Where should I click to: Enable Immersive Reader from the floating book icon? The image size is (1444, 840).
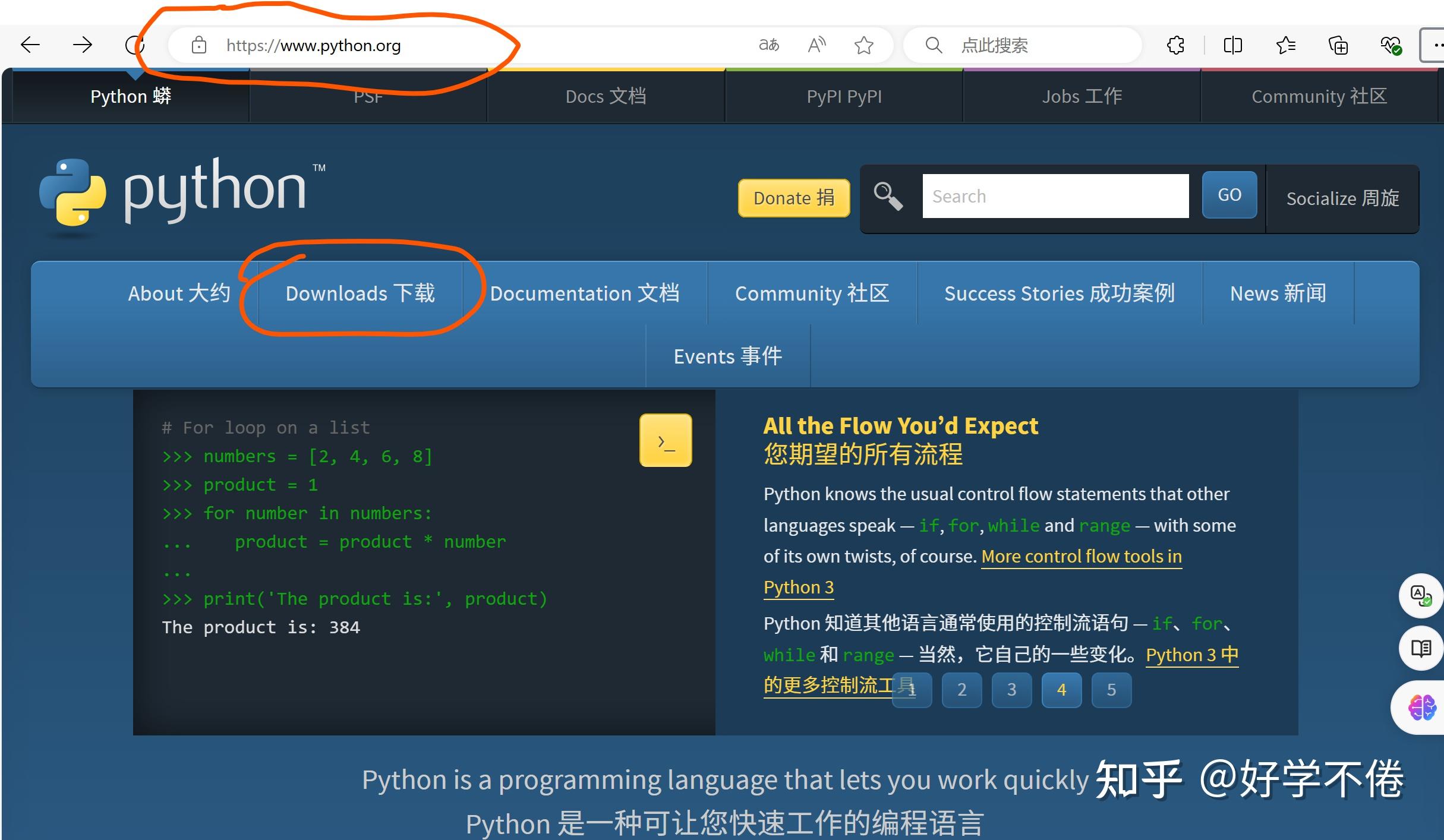pyautogui.click(x=1420, y=648)
